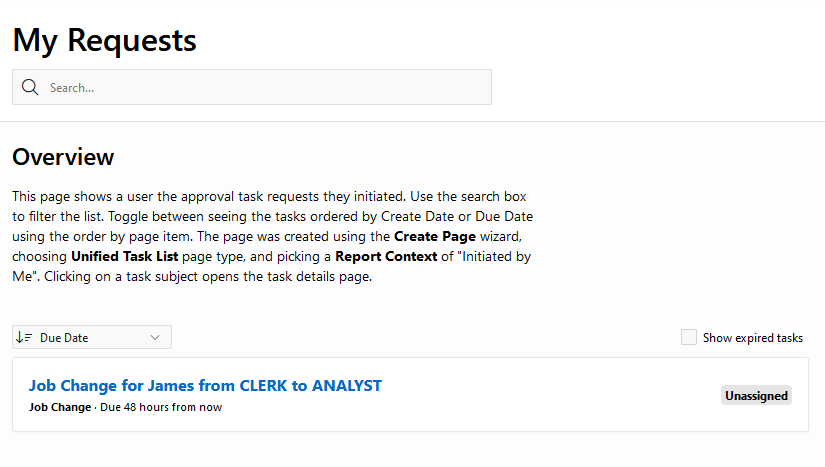Image resolution: width=825 pixels, height=467 pixels.
Task: Click the Search... placeholder text
Action: [x=72, y=88]
